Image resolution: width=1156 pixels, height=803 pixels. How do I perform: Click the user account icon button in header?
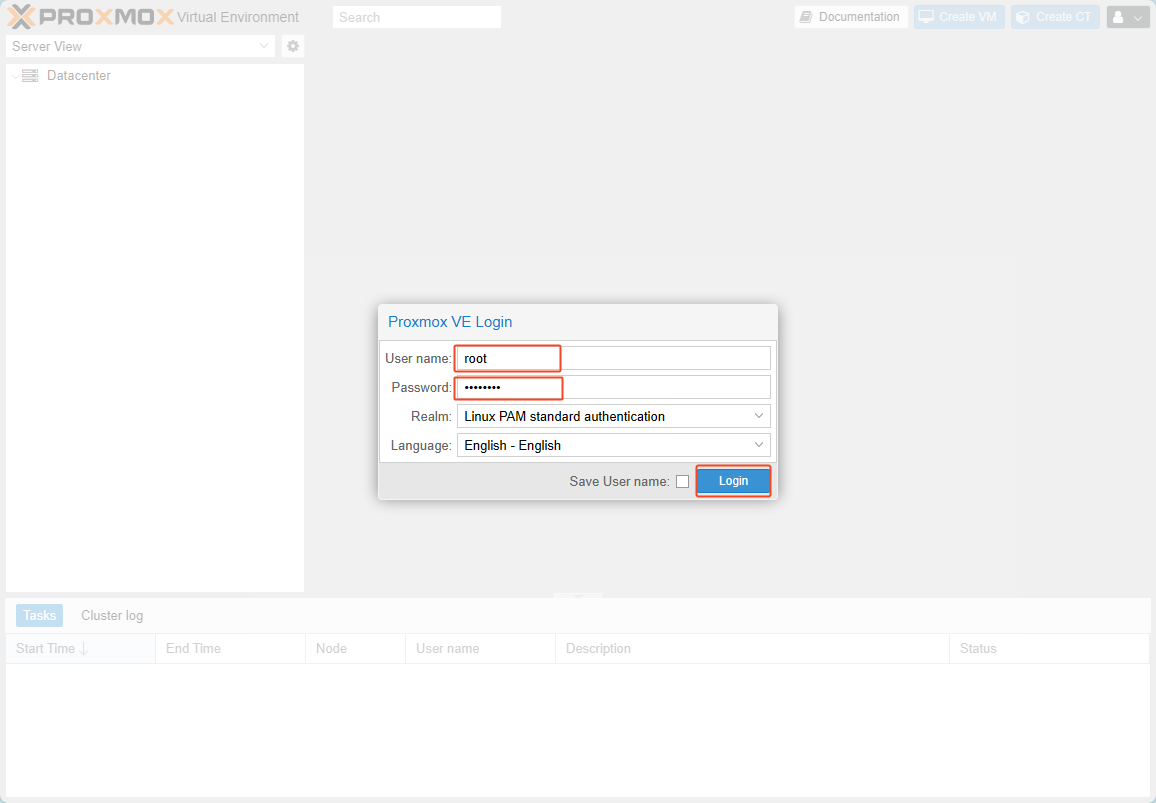pyautogui.click(x=1128, y=17)
